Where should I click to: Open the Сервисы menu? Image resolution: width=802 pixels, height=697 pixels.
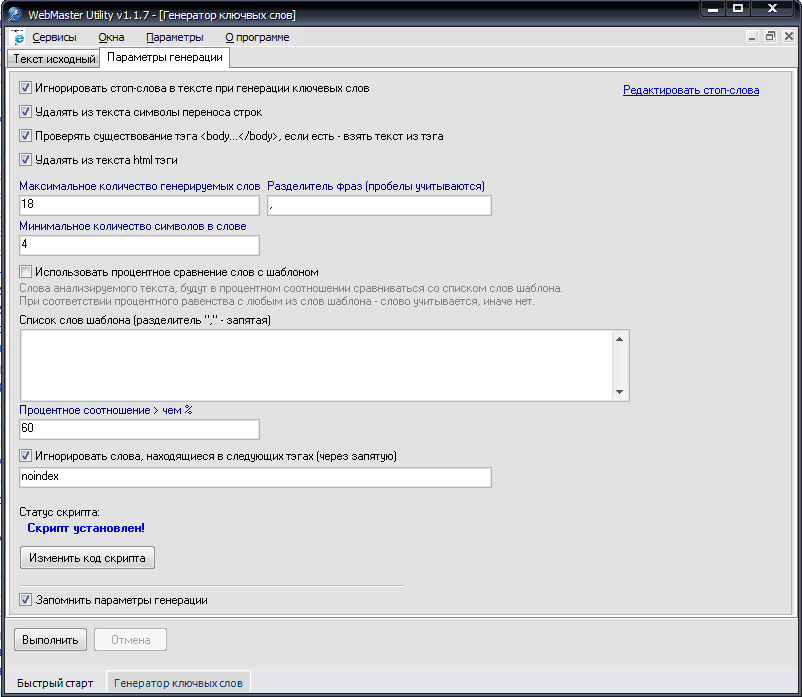54,37
